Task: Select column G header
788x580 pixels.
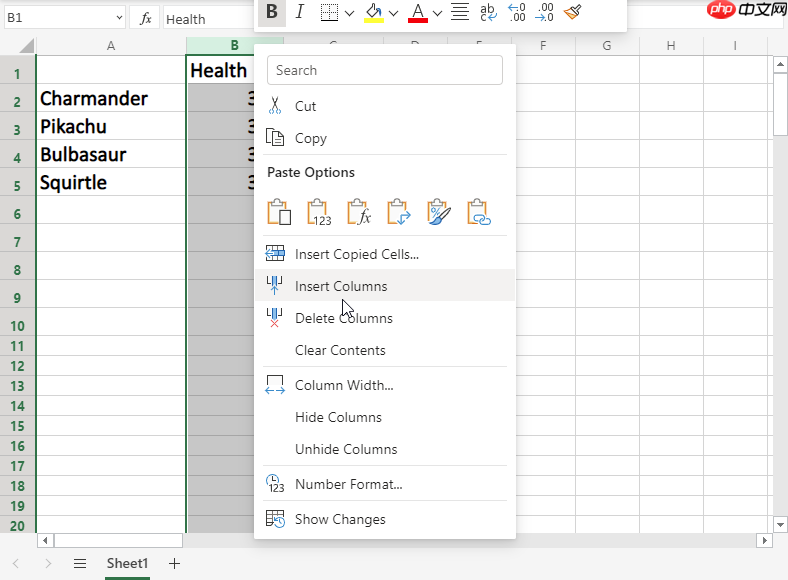Action: (607, 46)
